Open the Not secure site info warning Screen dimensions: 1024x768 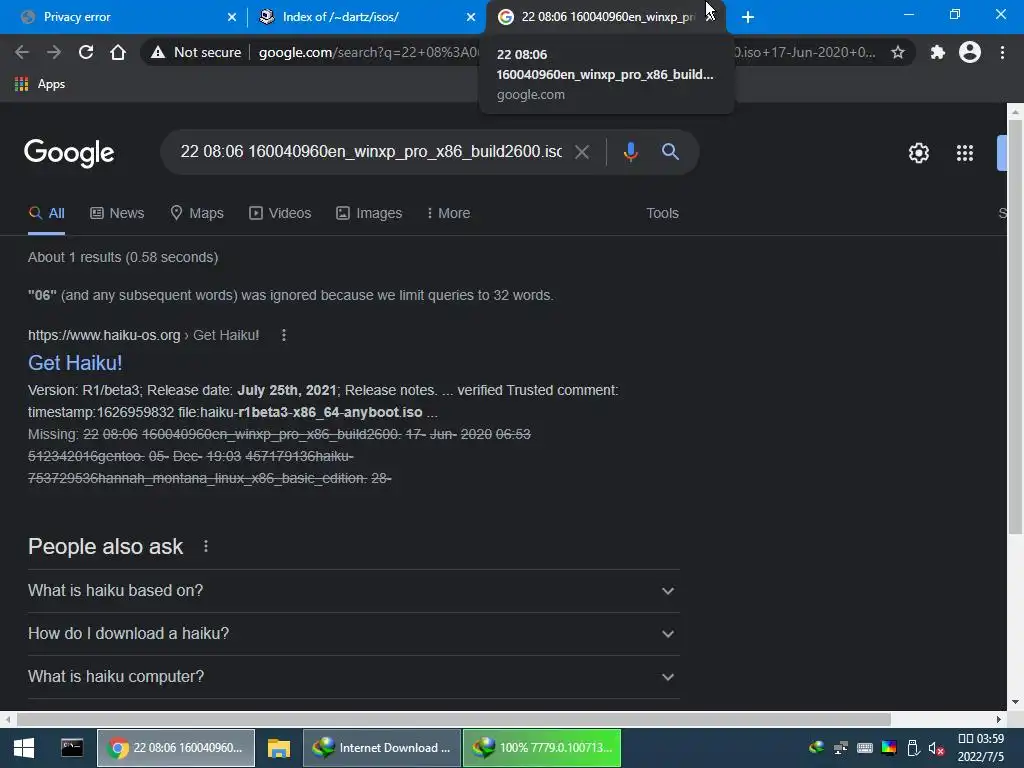(x=195, y=52)
